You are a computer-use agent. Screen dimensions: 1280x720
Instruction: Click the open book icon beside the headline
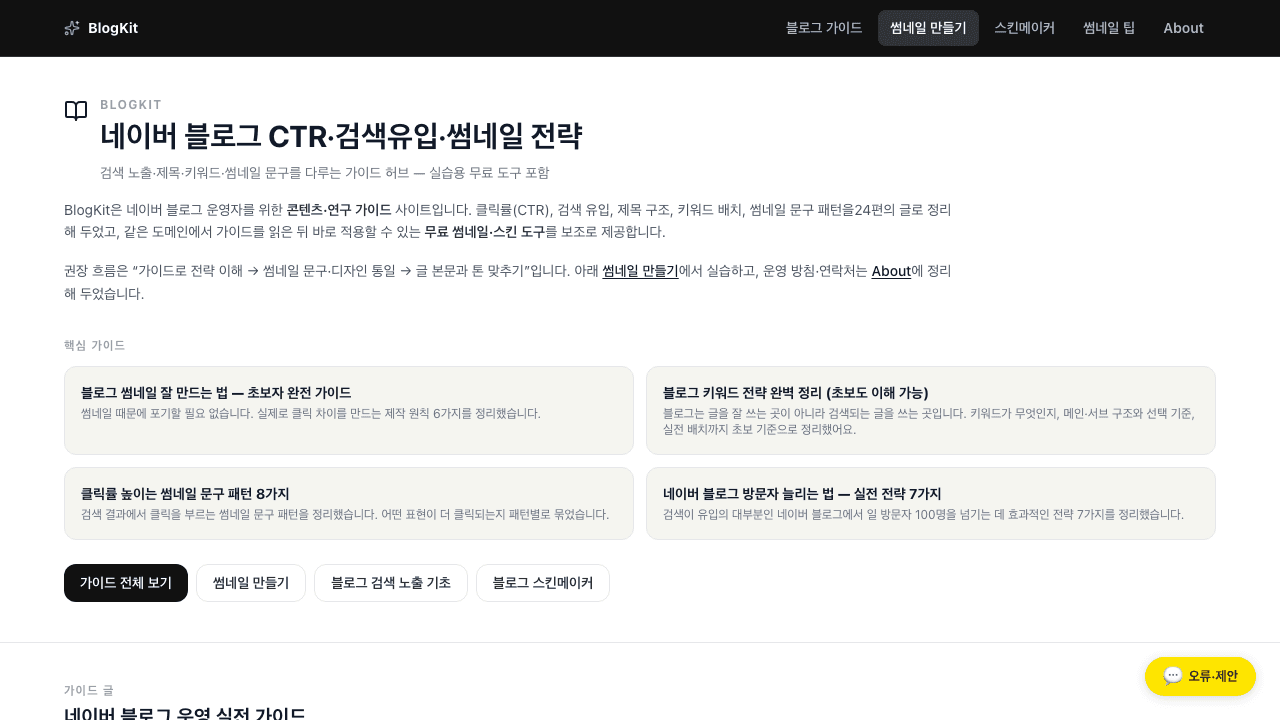click(76, 111)
